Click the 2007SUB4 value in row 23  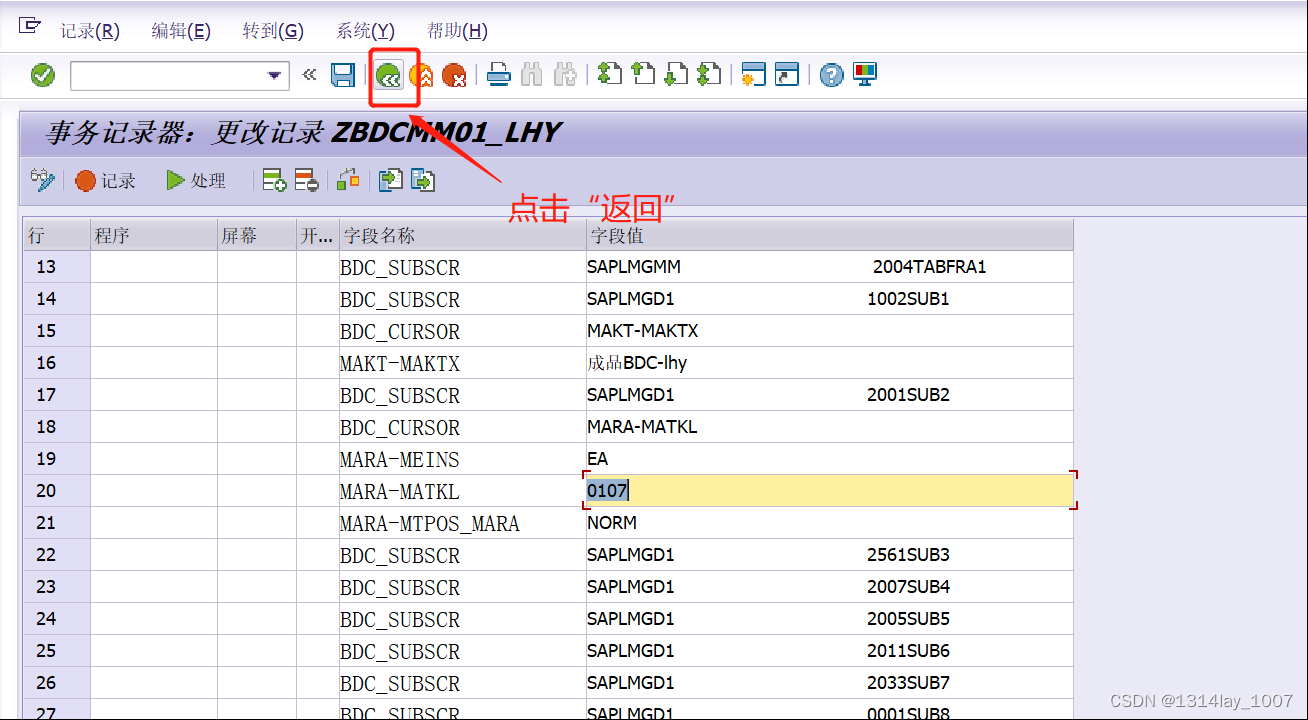coord(908,587)
